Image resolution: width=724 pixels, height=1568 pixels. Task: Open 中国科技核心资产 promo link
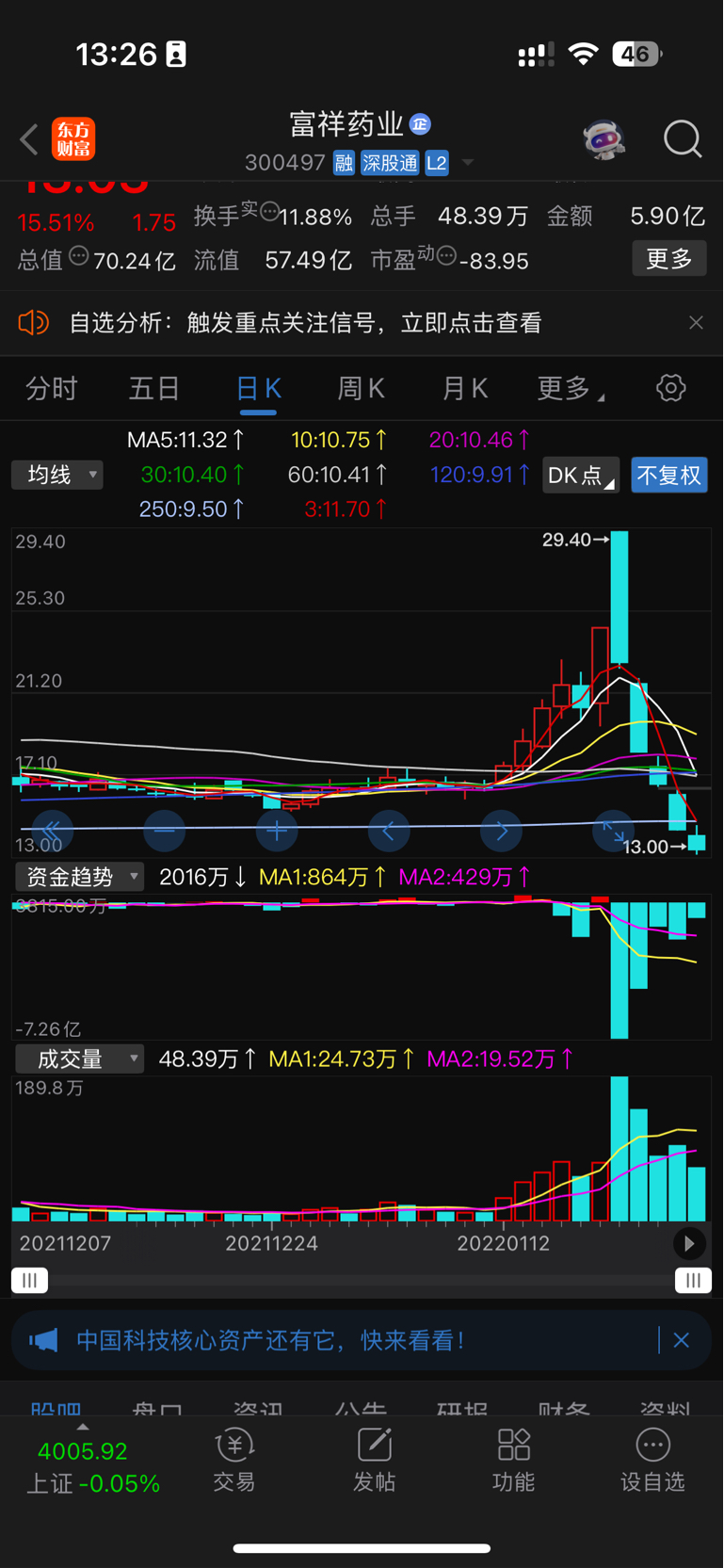[271, 1339]
